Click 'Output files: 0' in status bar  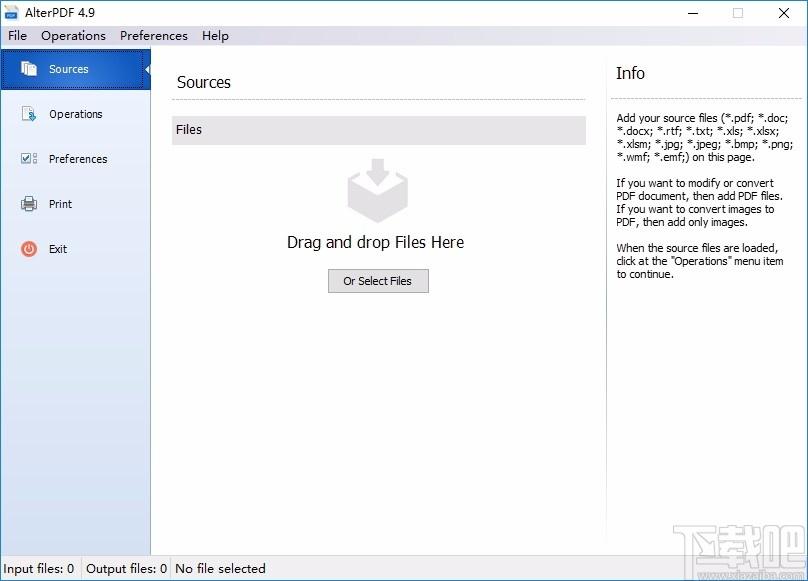click(x=126, y=569)
